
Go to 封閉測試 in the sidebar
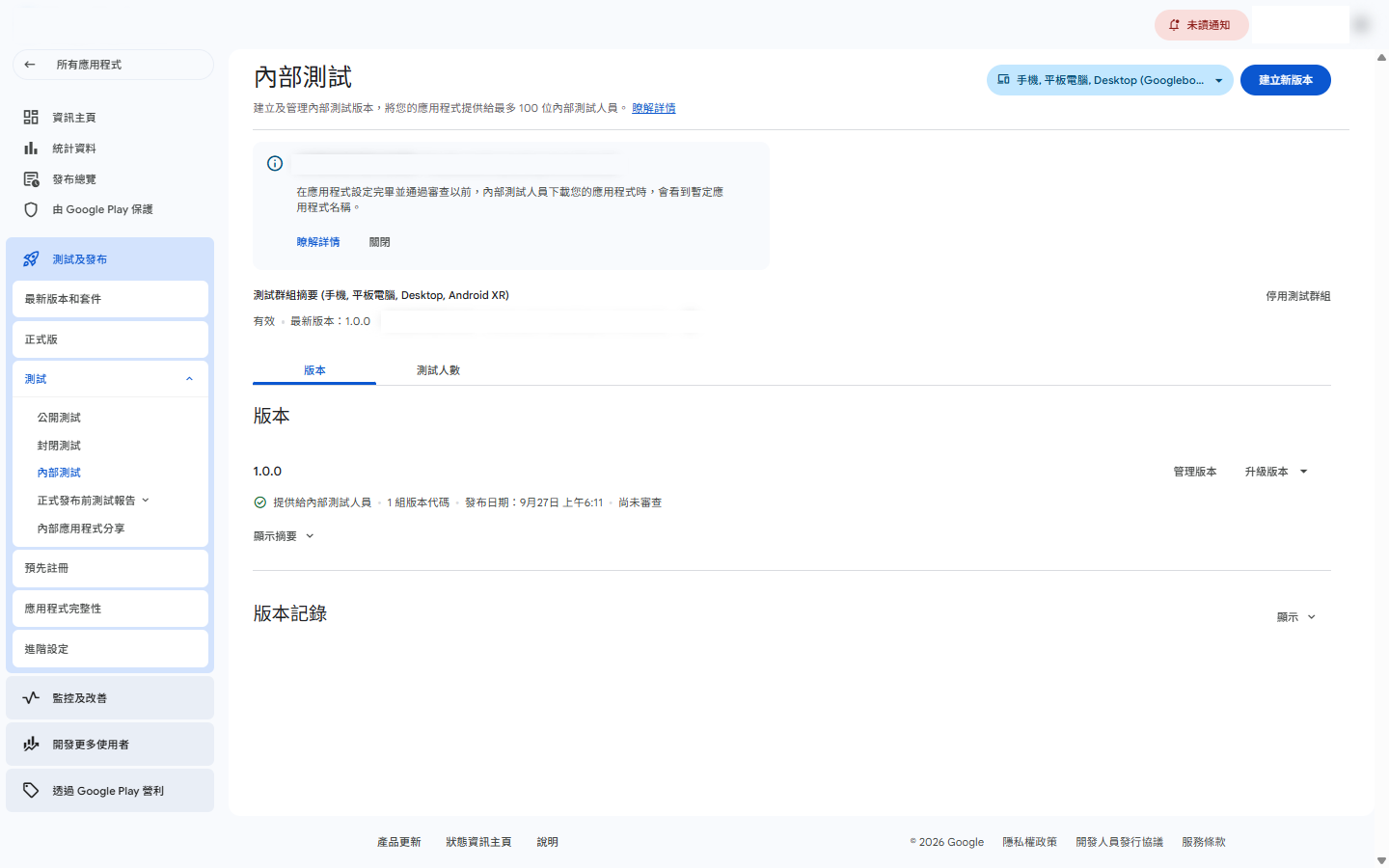59,446
